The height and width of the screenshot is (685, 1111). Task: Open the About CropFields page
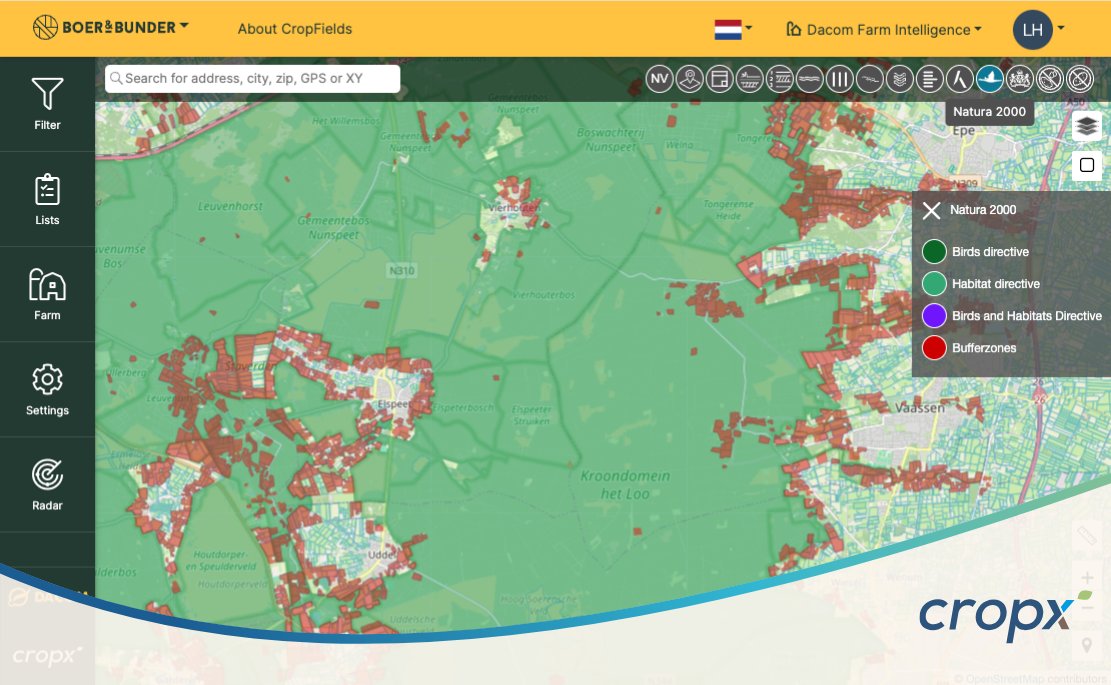click(295, 29)
